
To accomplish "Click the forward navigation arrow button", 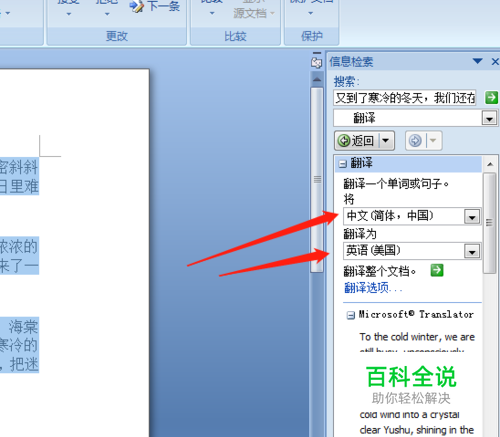I will pyautogui.click(x=415, y=141).
